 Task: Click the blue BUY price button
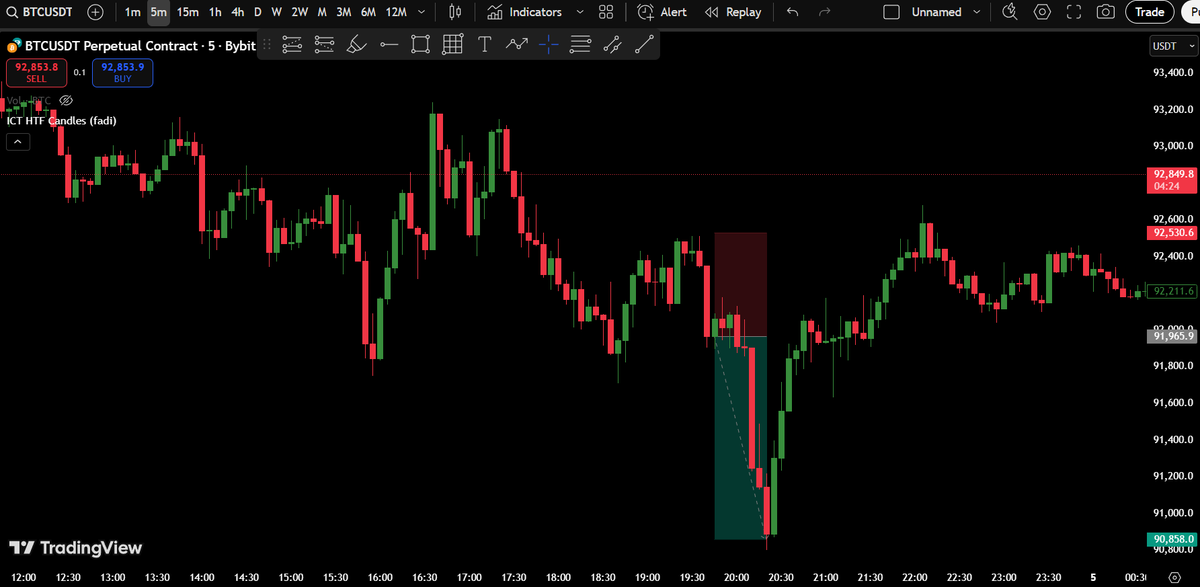click(122, 73)
